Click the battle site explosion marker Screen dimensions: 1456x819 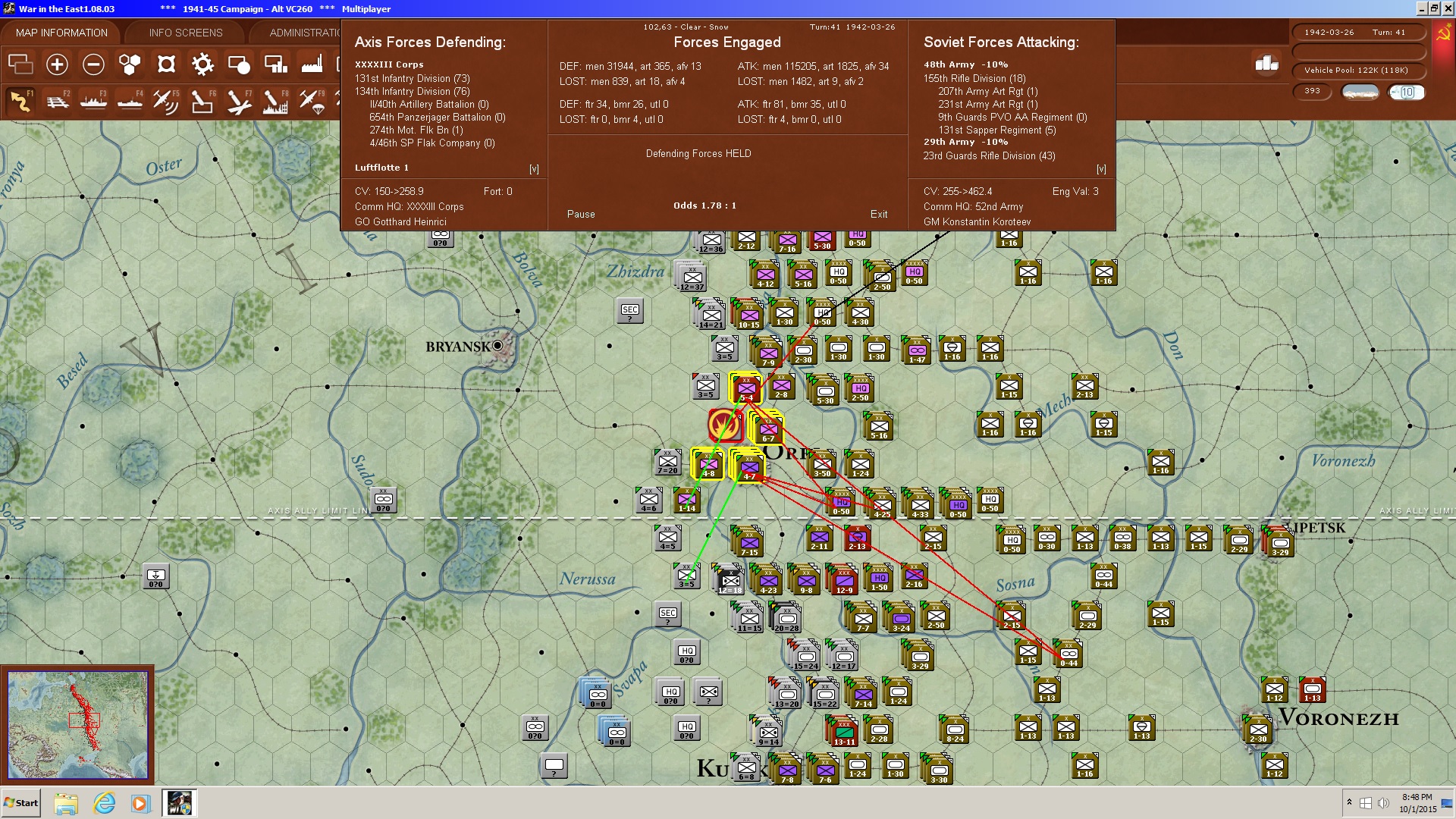tap(724, 425)
